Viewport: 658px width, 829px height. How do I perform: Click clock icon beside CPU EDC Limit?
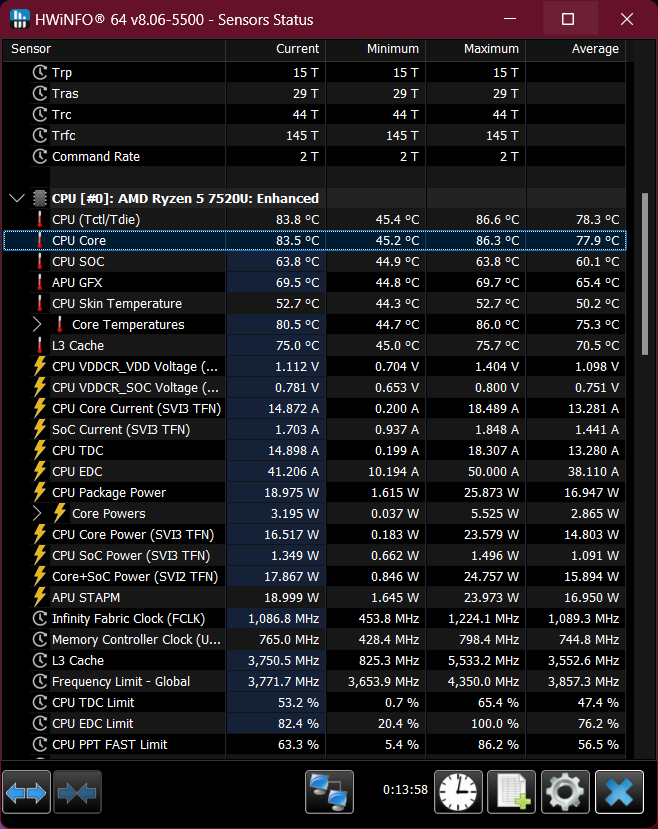[x=40, y=723]
